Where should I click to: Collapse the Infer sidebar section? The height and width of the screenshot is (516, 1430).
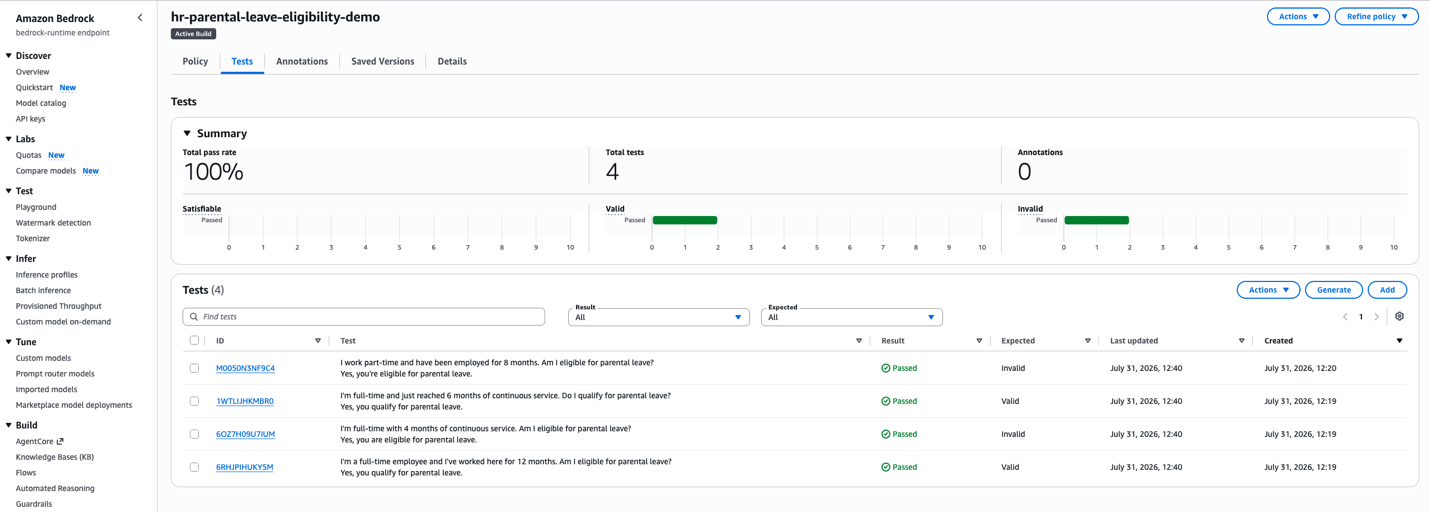(9, 258)
